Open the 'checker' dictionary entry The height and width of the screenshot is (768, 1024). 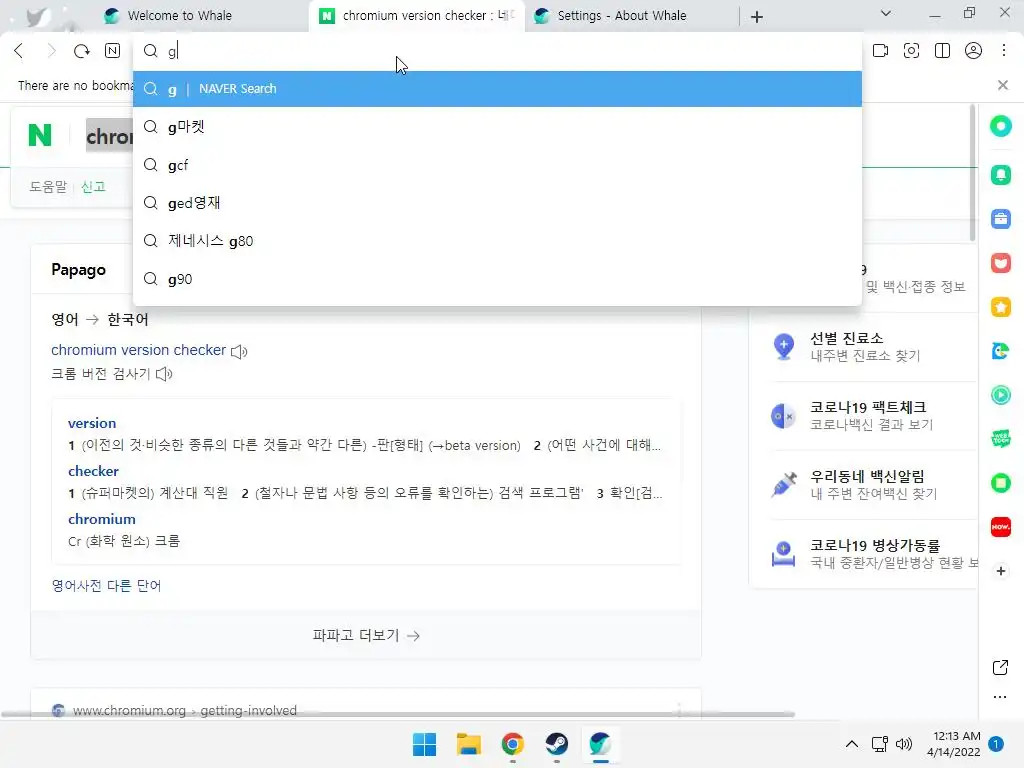tap(93, 471)
